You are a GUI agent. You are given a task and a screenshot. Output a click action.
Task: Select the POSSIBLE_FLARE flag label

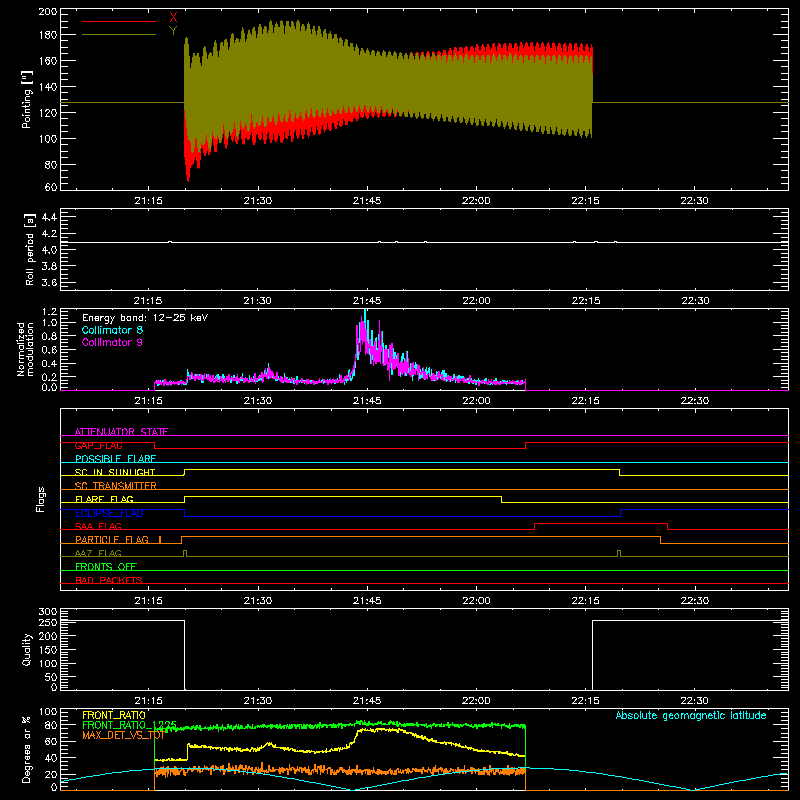pos(115,459)
